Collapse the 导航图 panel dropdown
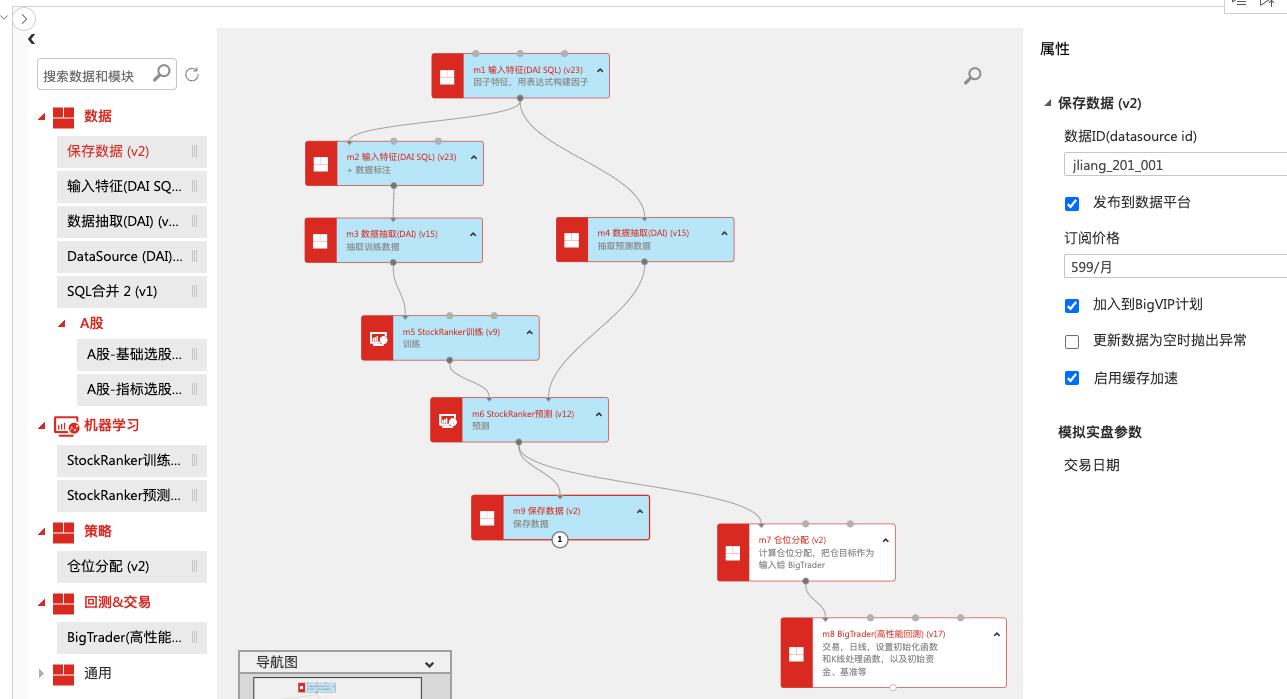 pos(429,664)
